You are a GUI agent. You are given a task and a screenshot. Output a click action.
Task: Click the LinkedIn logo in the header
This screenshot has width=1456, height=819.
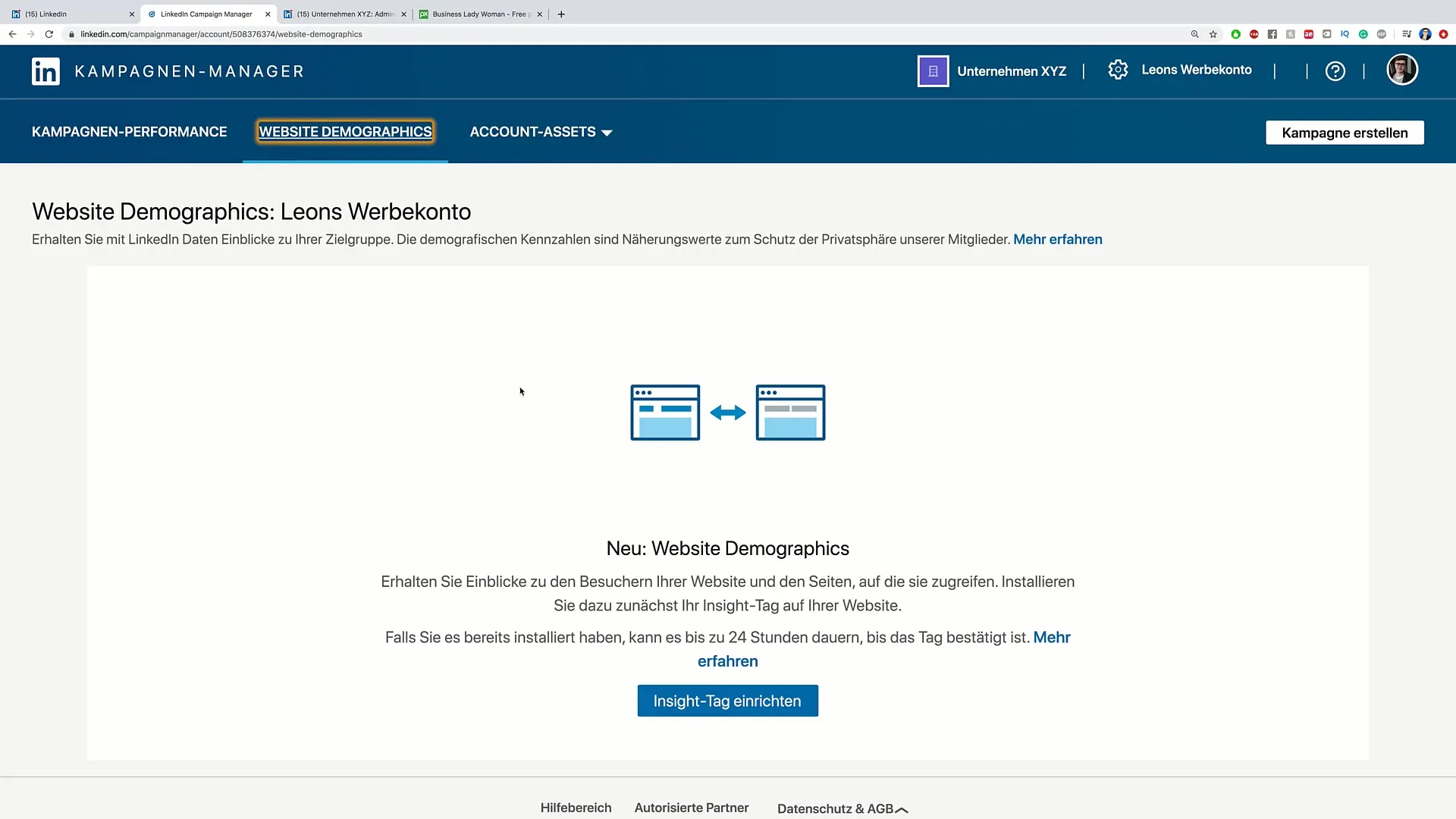point(45,71)
